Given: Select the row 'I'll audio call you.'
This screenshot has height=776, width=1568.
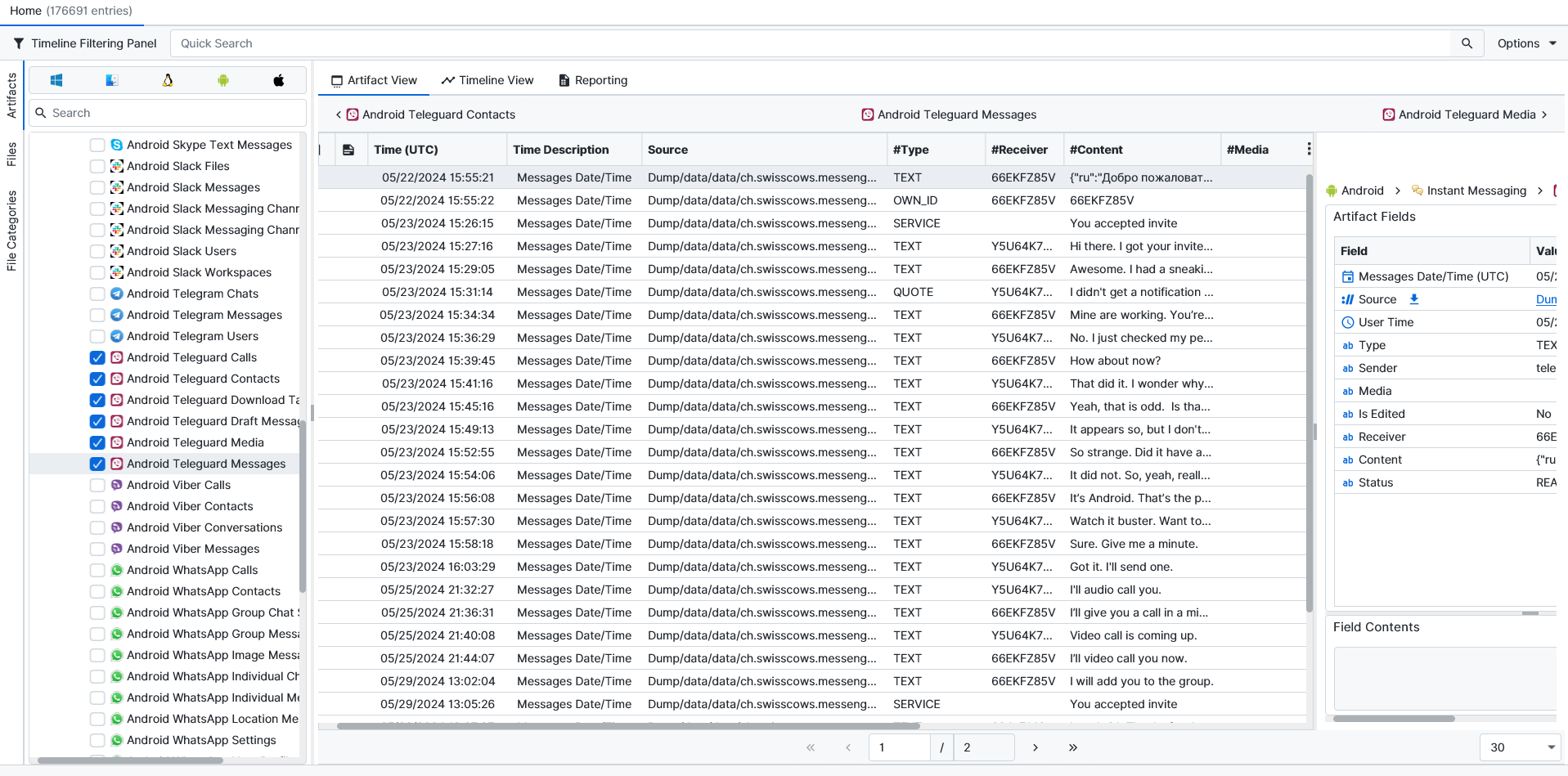Looking at the screenshot, I should pyautogui.click(x=811, y=590).
